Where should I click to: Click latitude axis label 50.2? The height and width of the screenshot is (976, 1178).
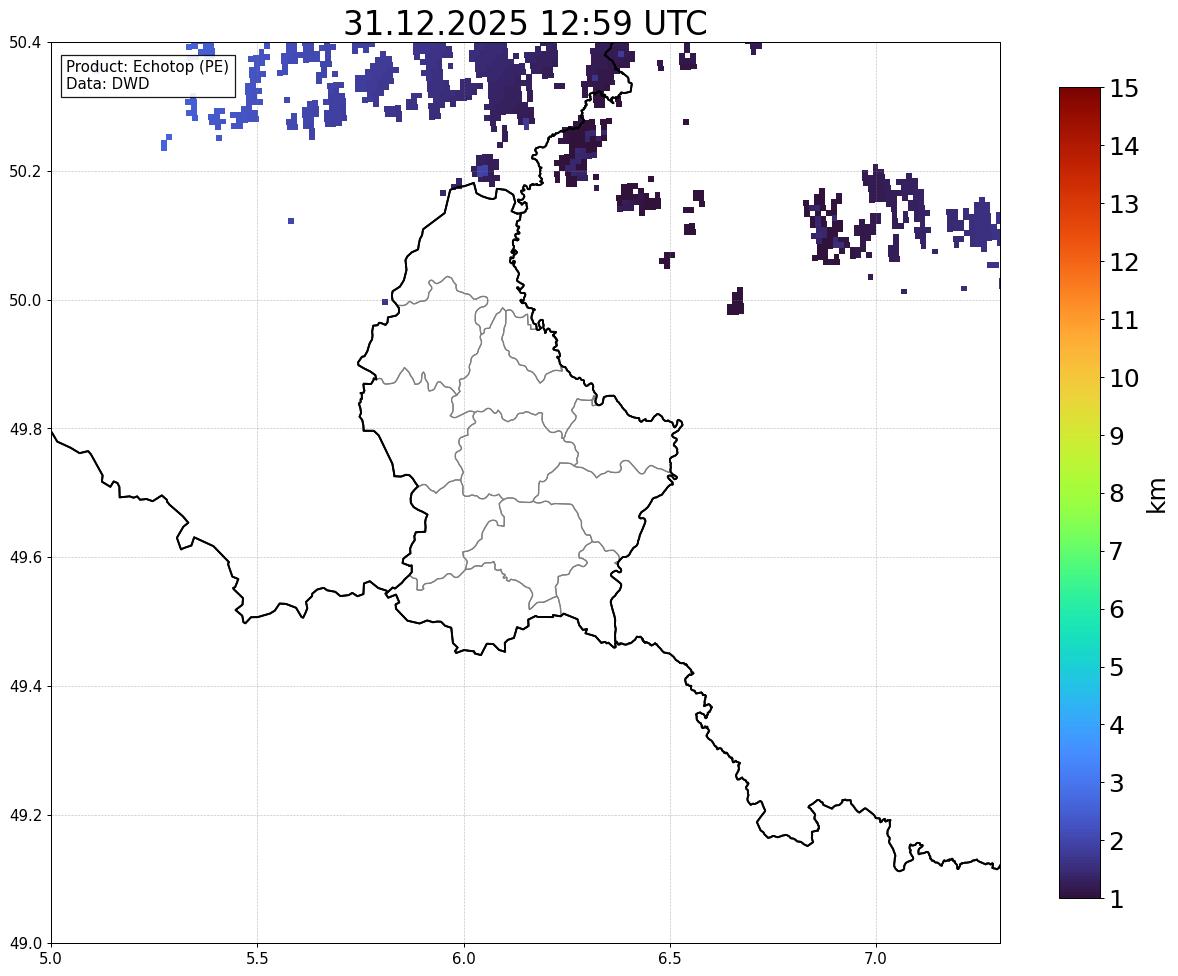[x=25, y=171]
